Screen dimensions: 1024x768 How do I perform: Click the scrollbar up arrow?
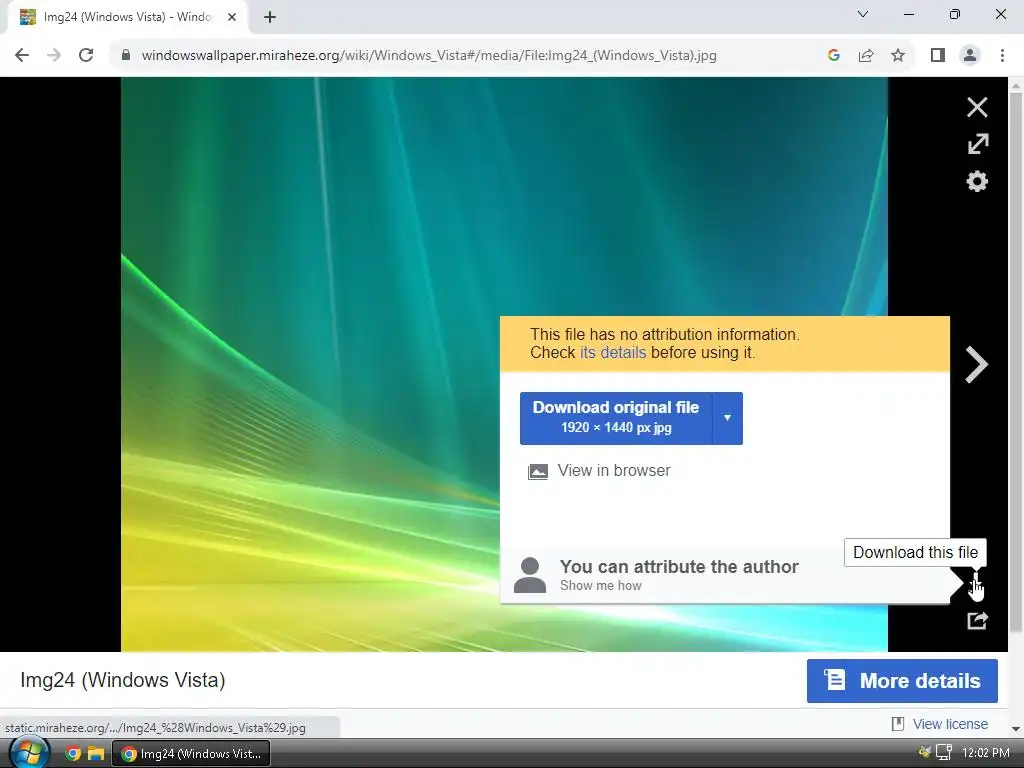pyautogui.click(x=1016, y=84)
